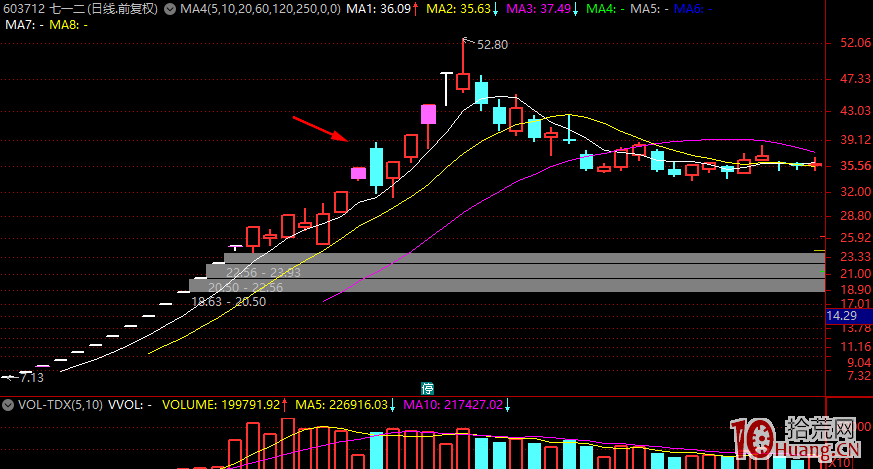This screenshot has width=873, height=469.
Task: Click the MA2: 35.63 value
Action: [x=459, y=9]
